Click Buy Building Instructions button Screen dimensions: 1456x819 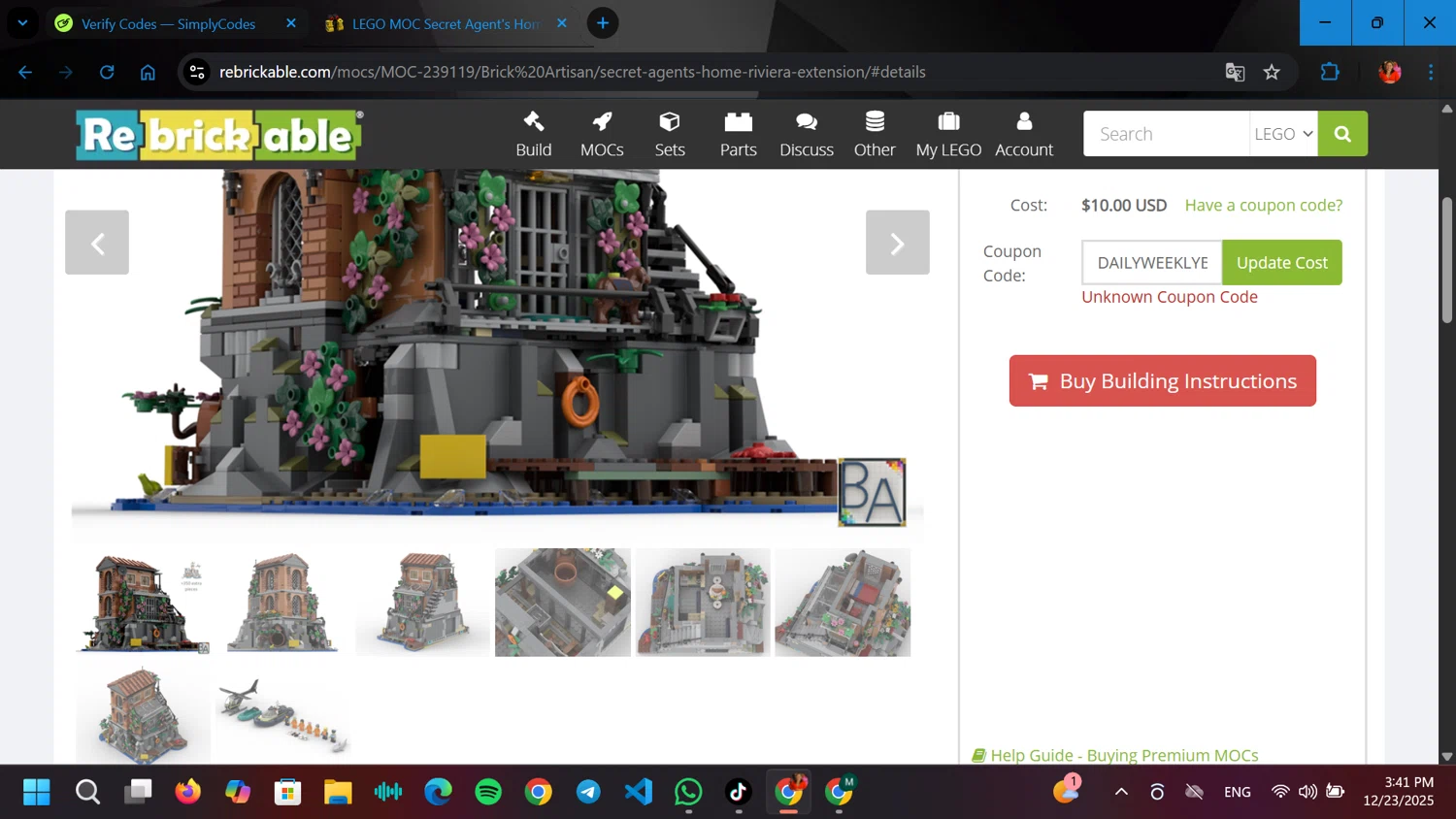point(1163,380)
